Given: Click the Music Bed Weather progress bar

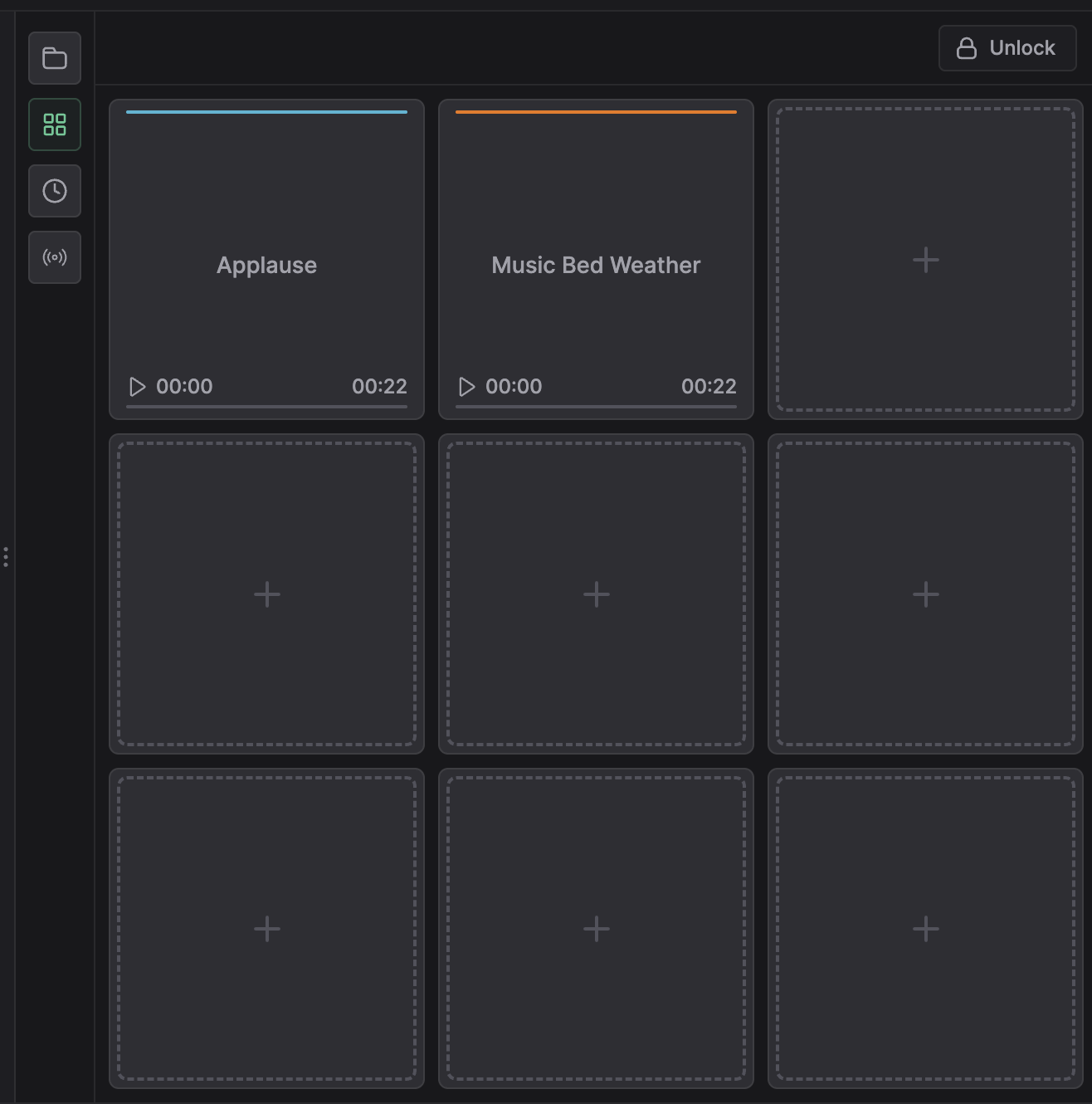Looking at the screenshot, I should [x=596, y=407].
